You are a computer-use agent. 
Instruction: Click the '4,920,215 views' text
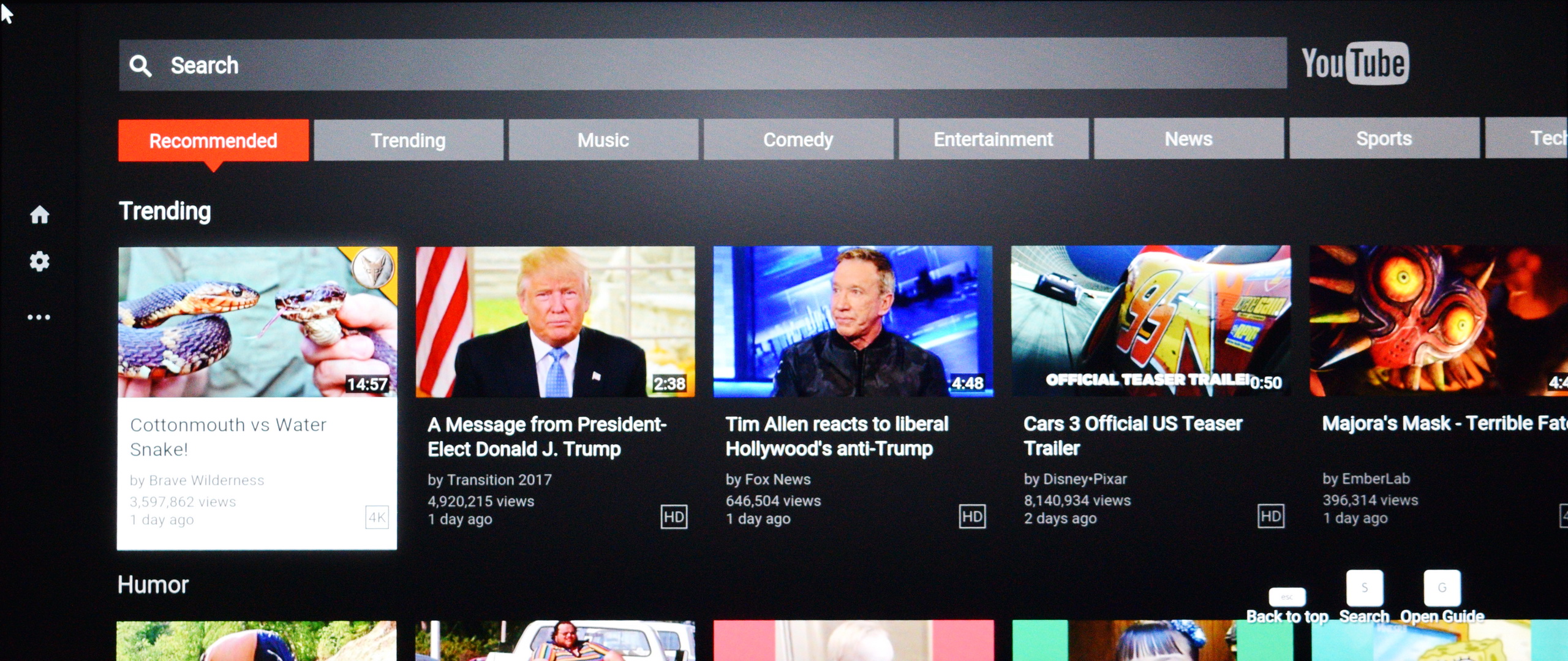click(481, 501)
